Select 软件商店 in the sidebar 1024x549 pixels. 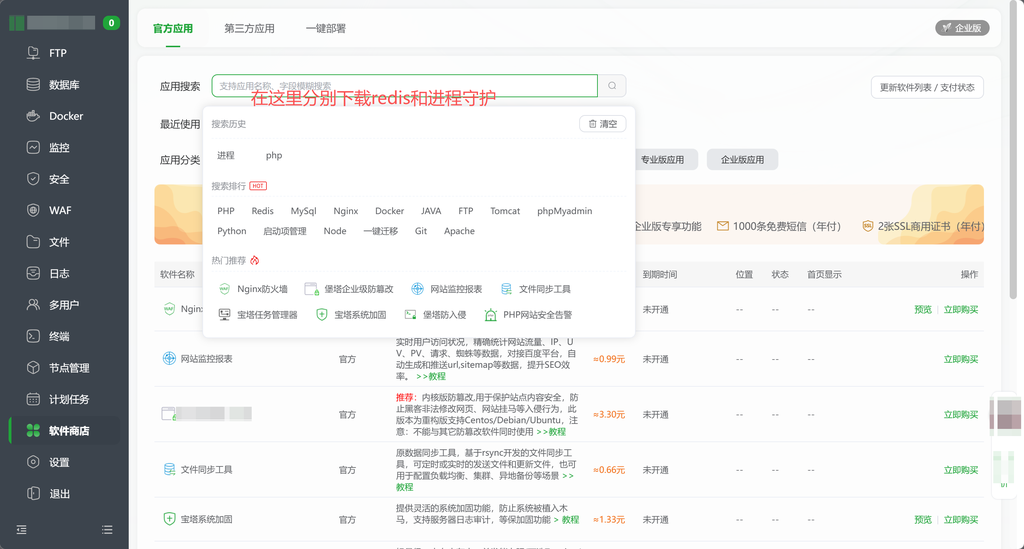(64, 431)
